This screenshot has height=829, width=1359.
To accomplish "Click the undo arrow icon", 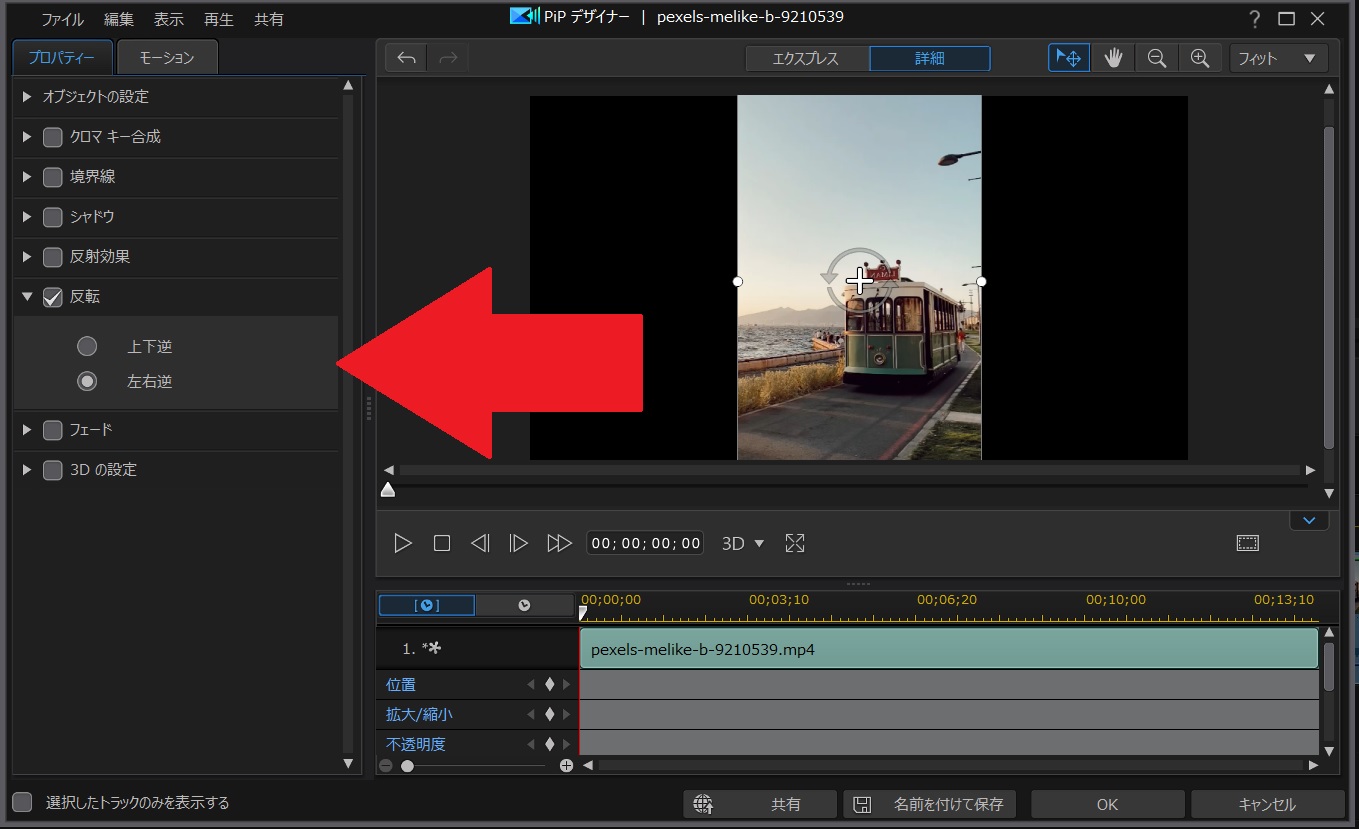I will [x=406, y=58].
